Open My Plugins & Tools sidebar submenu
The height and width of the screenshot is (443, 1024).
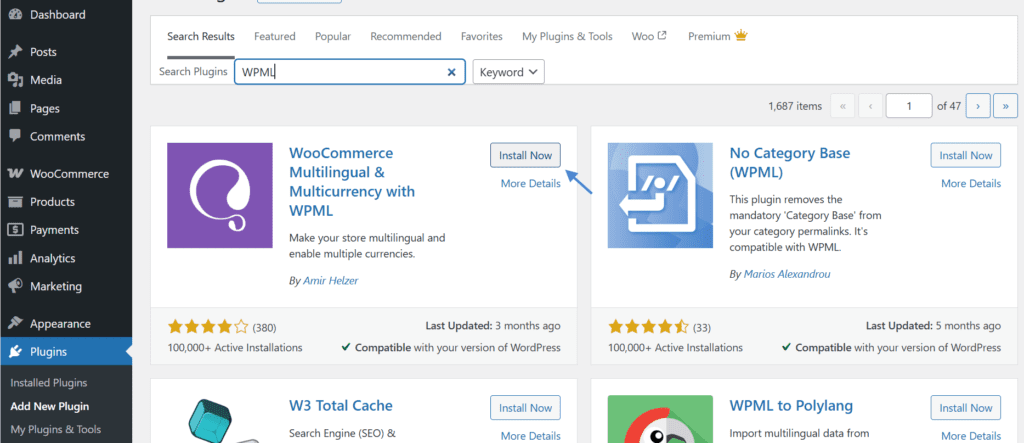[56, 429]
